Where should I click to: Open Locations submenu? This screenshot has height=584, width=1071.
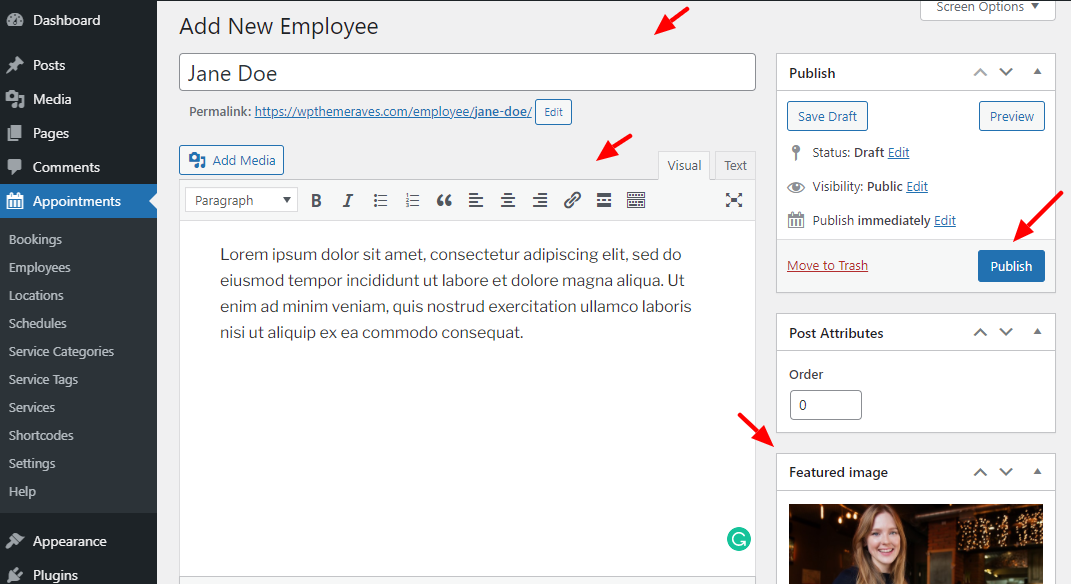[x=36, y=296]
